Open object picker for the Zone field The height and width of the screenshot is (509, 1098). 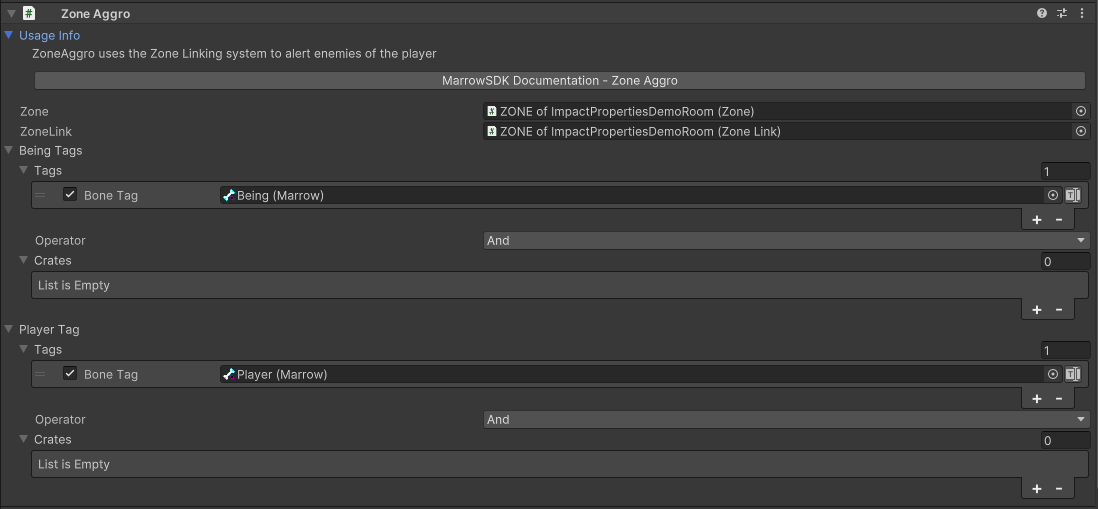click(1080, 112)
